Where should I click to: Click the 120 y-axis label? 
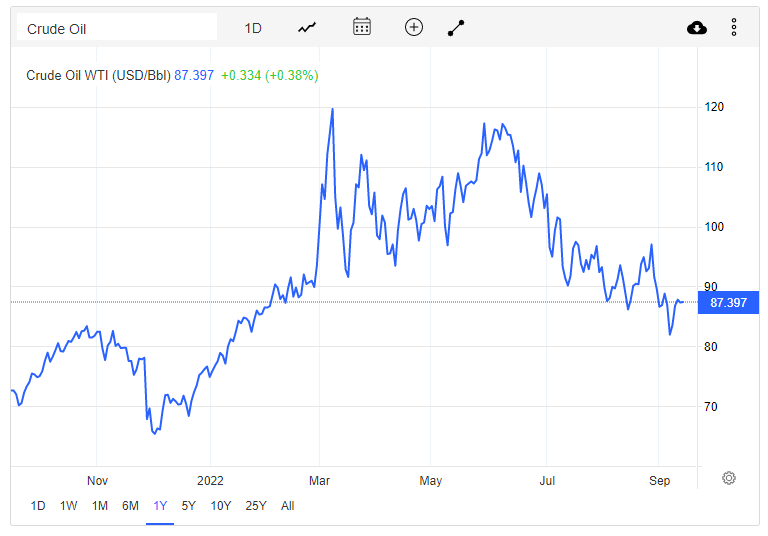tap(714, 107)
